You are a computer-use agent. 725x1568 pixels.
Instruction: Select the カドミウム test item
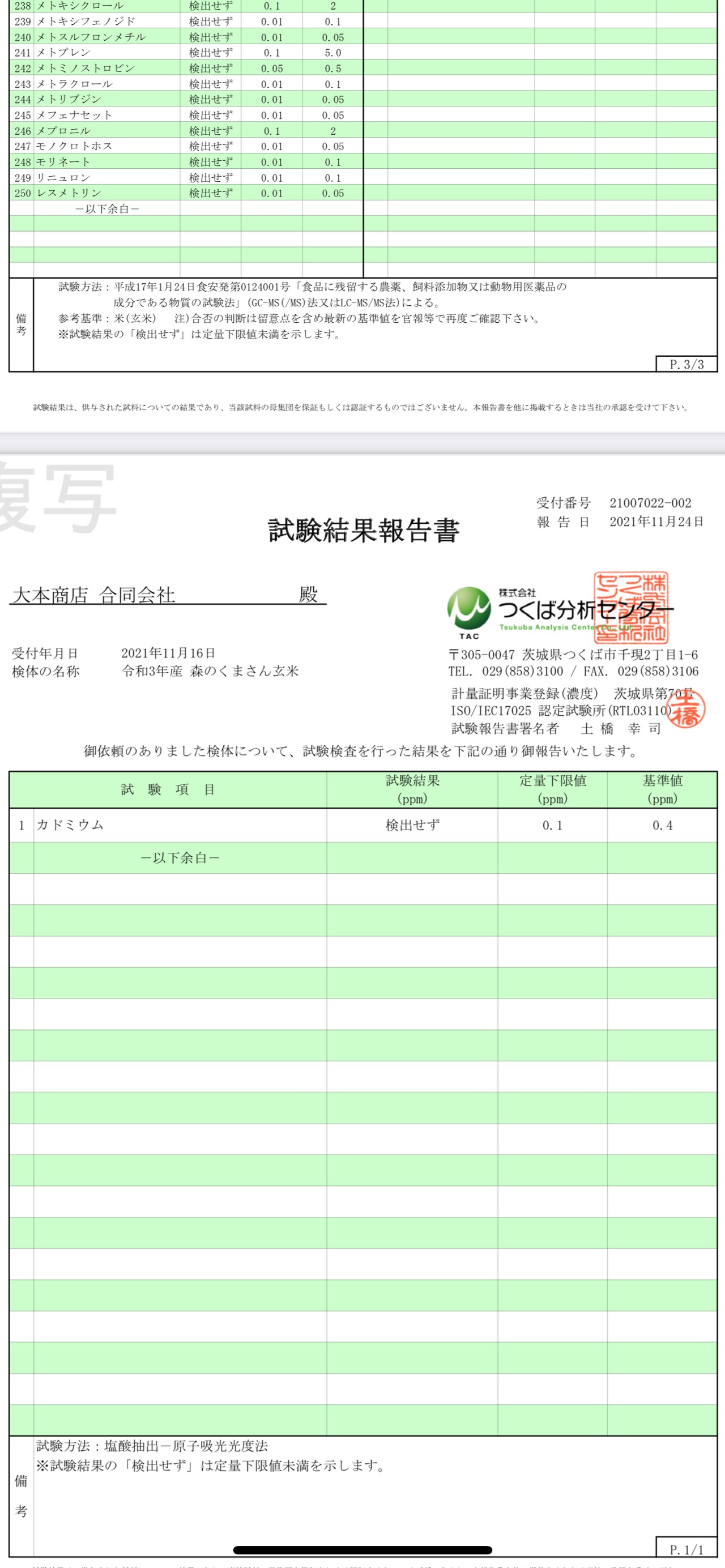(x=70, y=825)
